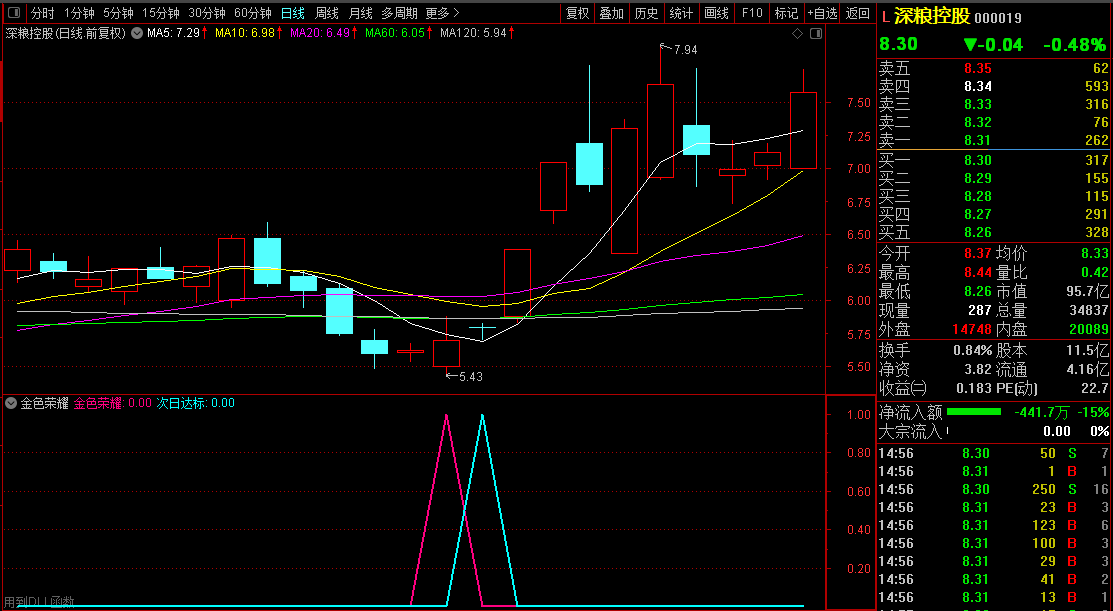Switch to 分时 intraday view
The image size is (1113, 611).
pos(43,13)
